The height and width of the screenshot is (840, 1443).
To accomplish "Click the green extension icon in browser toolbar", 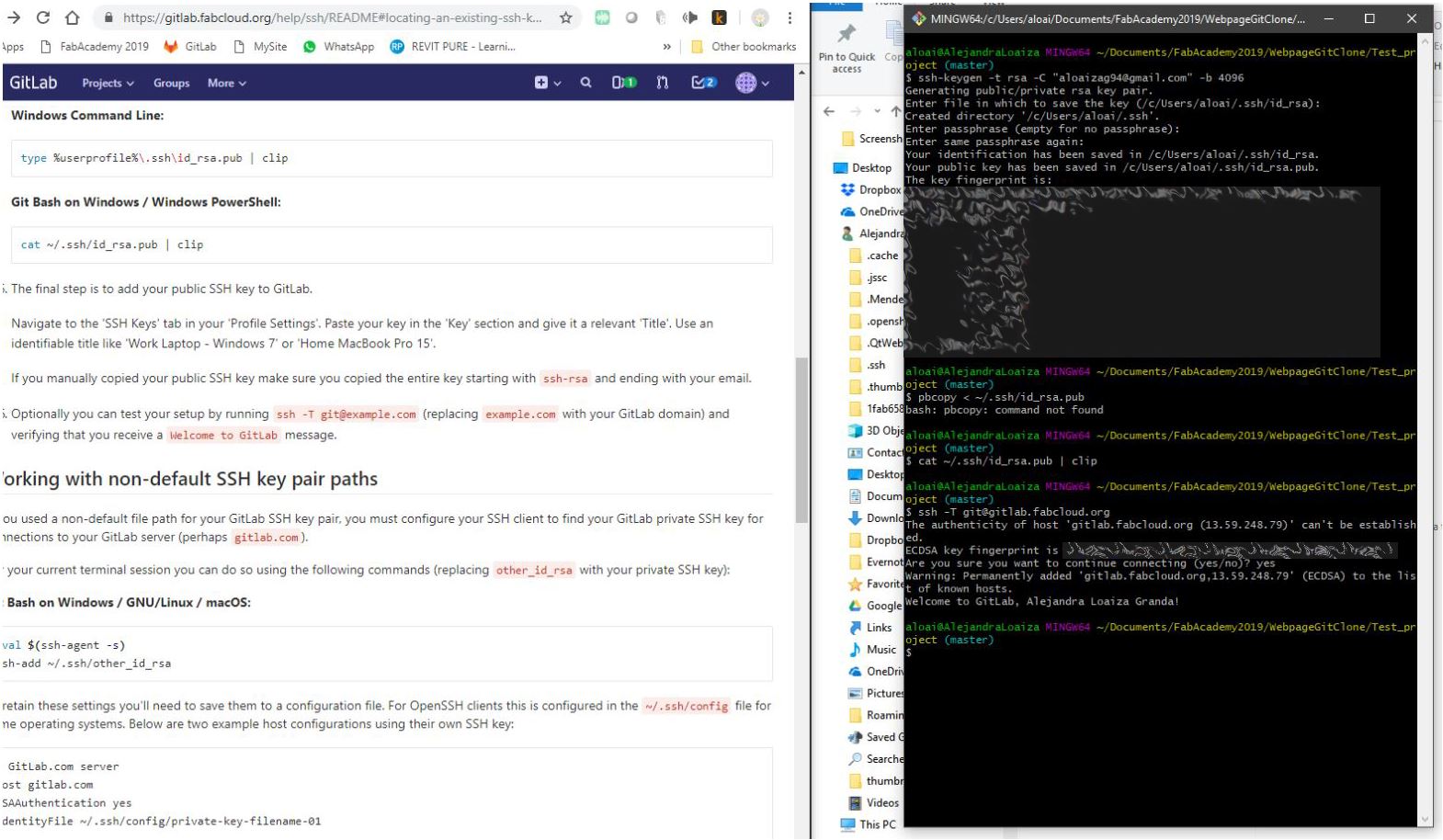I will [x=603, y=17].
